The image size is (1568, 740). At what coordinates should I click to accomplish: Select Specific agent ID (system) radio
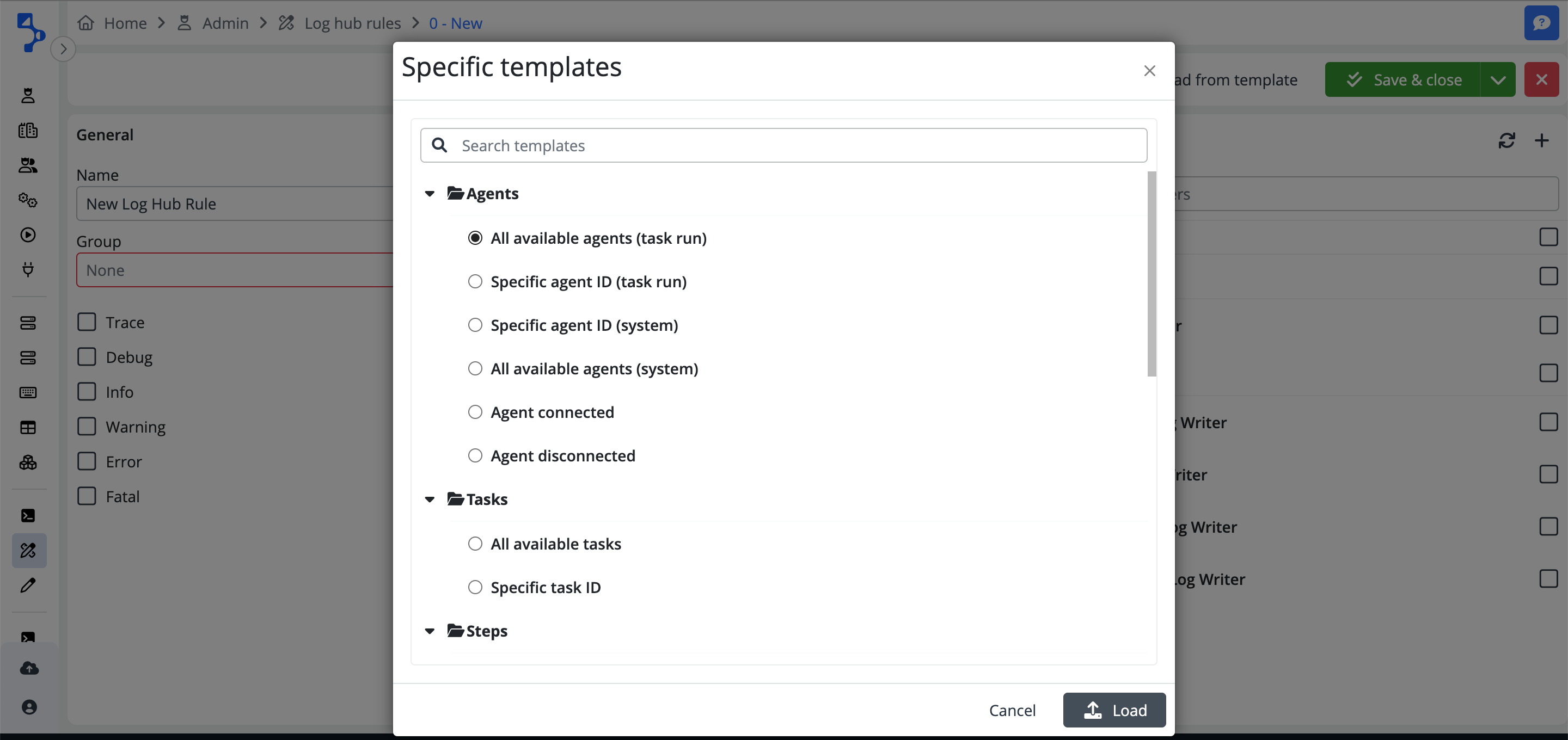click(x=475, y=325)
